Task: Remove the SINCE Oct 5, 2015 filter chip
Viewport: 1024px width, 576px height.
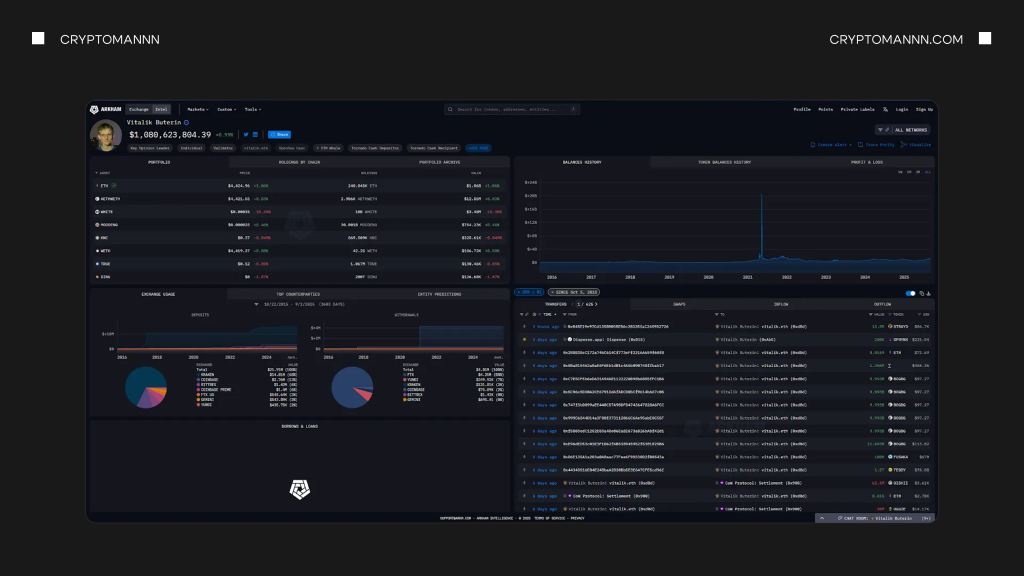Action: point(552,292)
